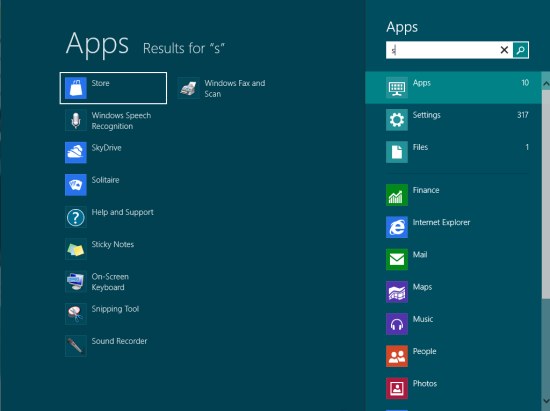Click the "On-Screen Keyboard" label

110,282
